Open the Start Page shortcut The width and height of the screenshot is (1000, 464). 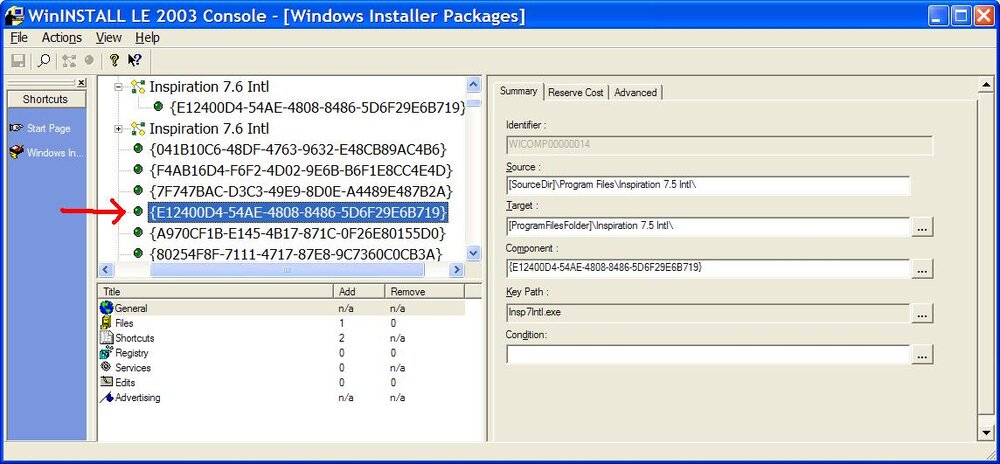coord(40,128)
